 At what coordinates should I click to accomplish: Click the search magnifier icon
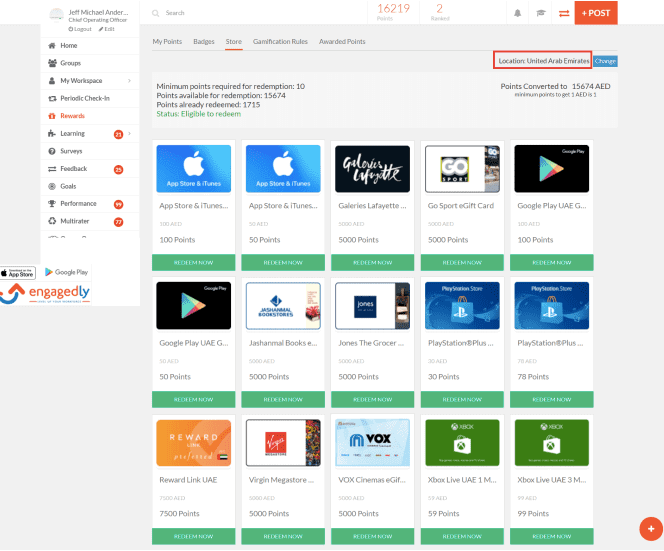tap(155, 13)
